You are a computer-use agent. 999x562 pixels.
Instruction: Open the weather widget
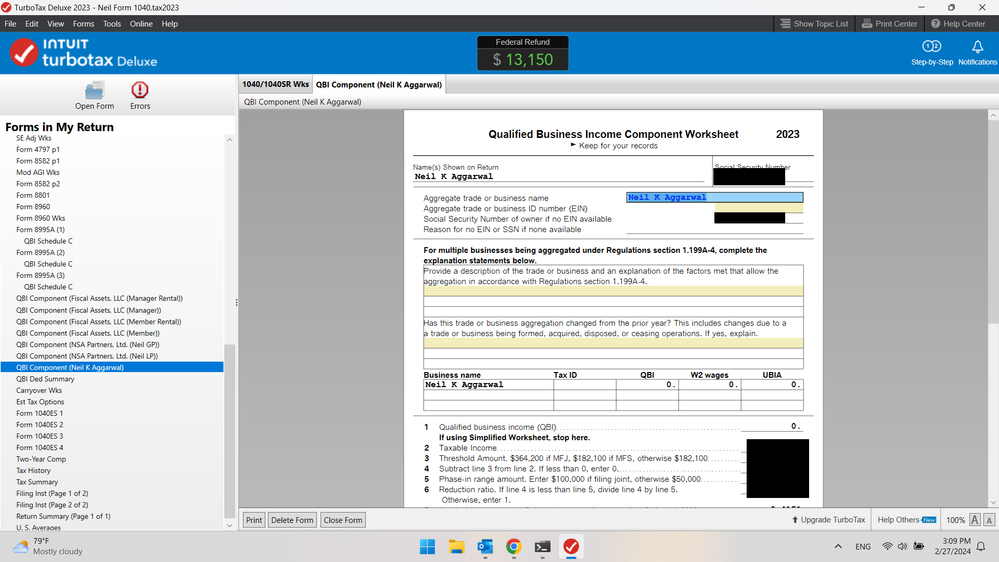click(x=48, y=546)
